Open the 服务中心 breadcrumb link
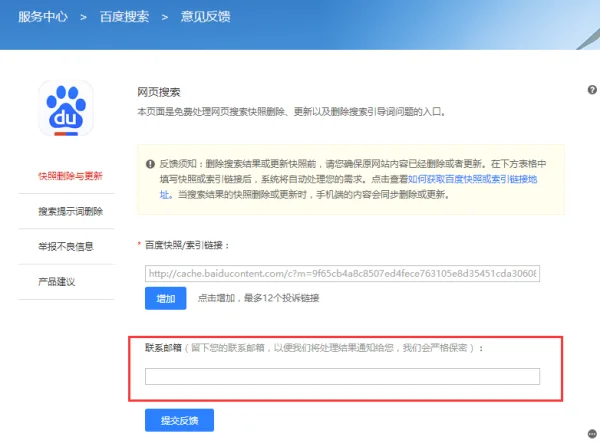Image resolution: width=600 pixels, height=447 pixels. [43, 17]
